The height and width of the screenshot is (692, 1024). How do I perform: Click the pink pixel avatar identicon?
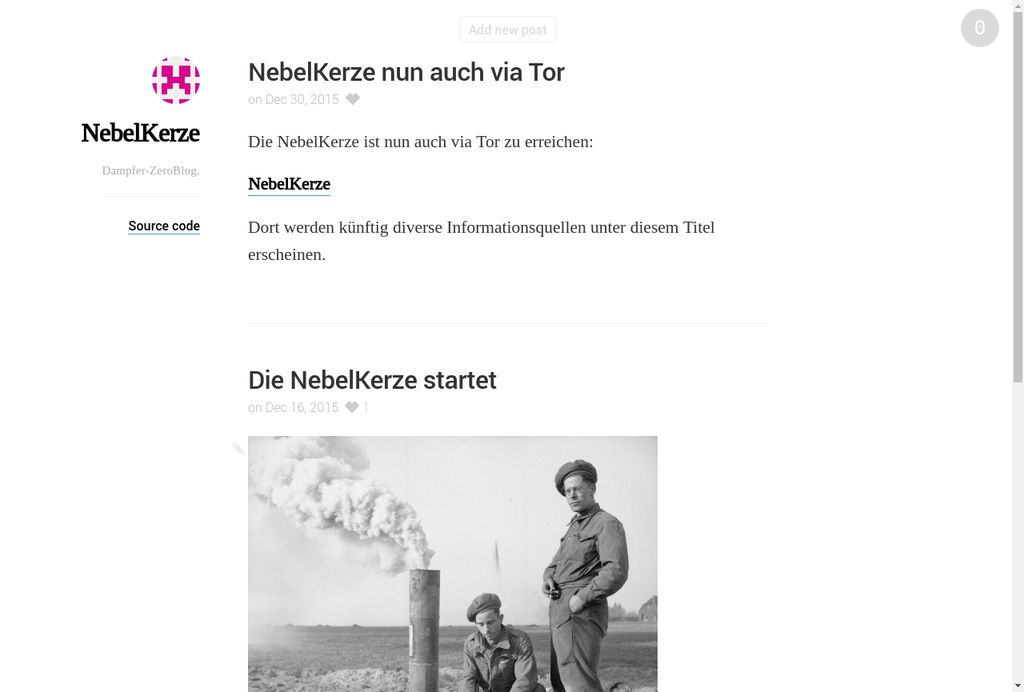click(176, 80)
